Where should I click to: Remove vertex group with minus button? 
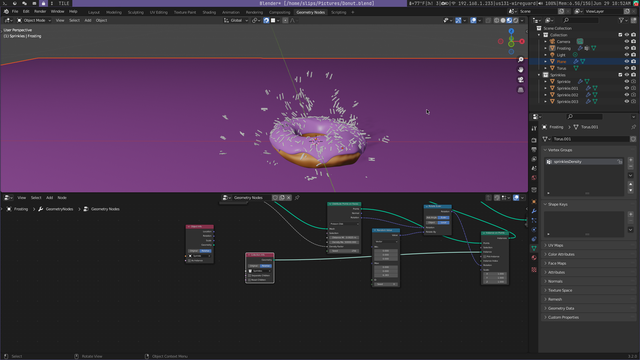click(630, 167)
